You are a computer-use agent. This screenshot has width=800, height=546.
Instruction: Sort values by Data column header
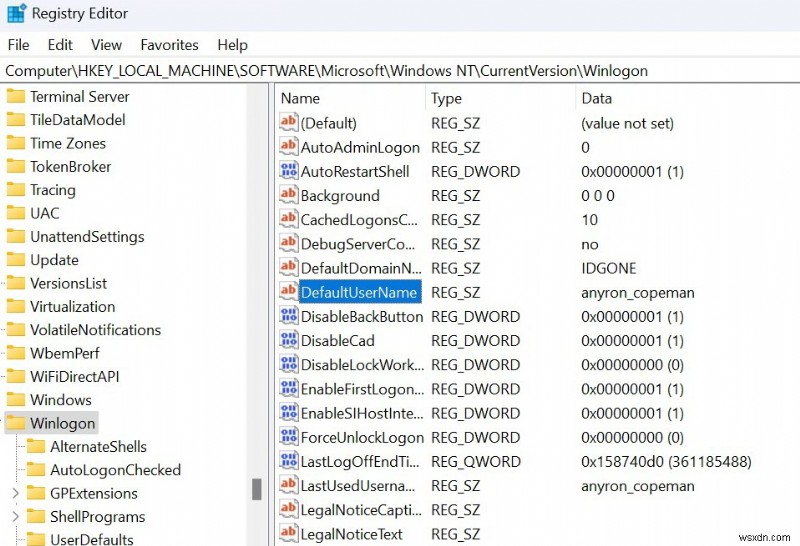(x=596, y=98)
